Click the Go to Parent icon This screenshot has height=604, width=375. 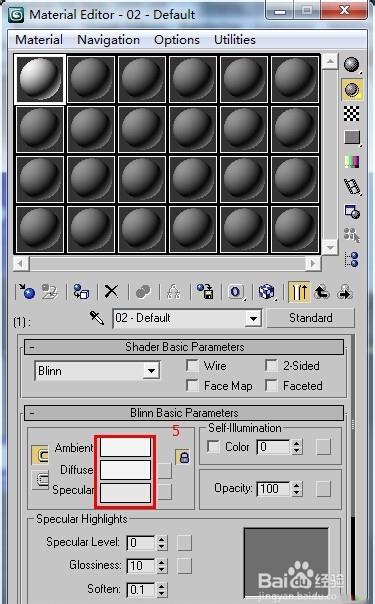click(322, 292)
